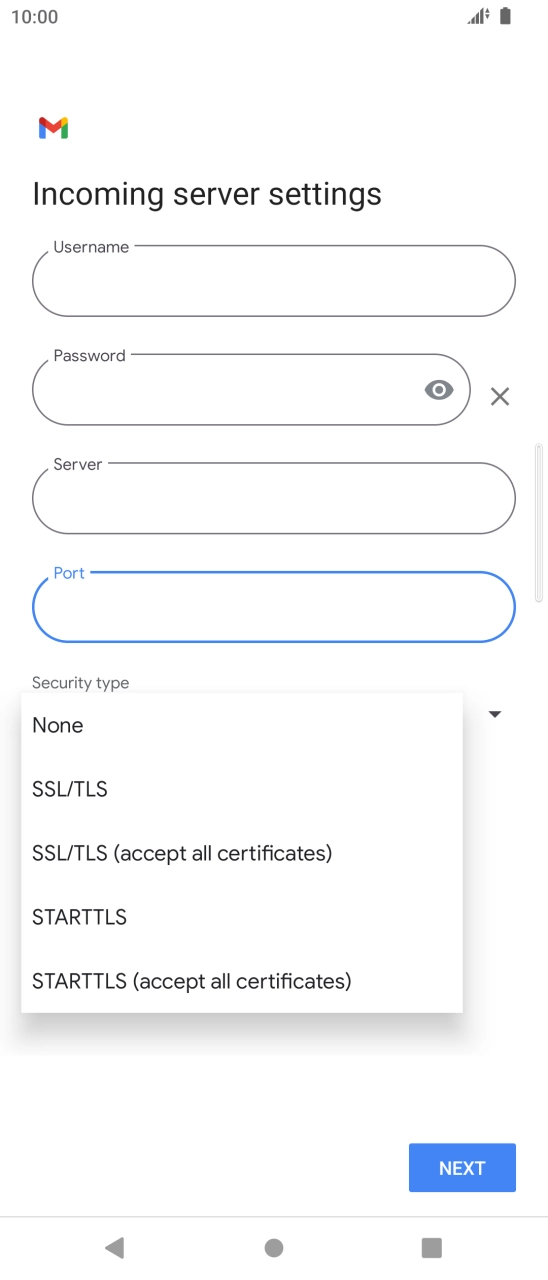The width and height of the screenshot is (548, 1280).
Task: Open recent apps square button
Action: tap(432, 1247)
